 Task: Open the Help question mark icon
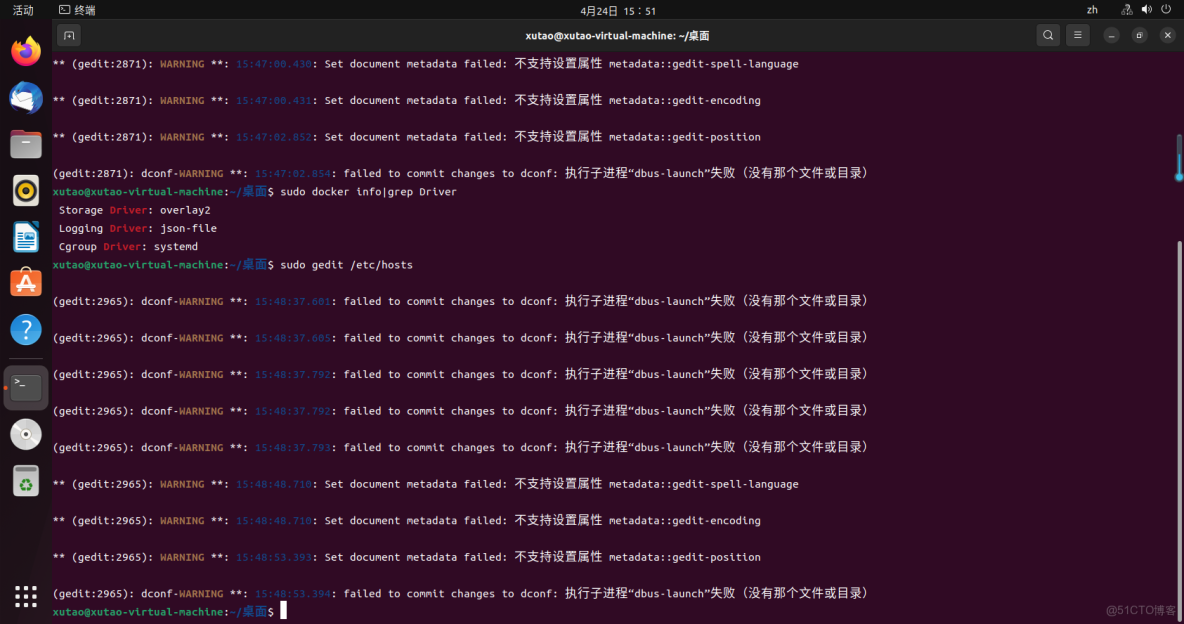[26, 330]
